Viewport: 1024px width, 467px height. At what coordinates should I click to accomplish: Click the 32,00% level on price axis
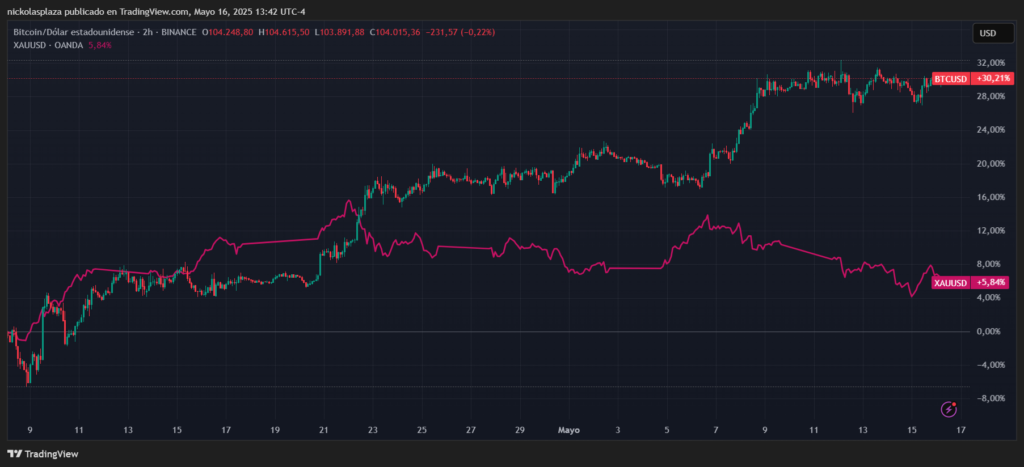coord(989,62)
